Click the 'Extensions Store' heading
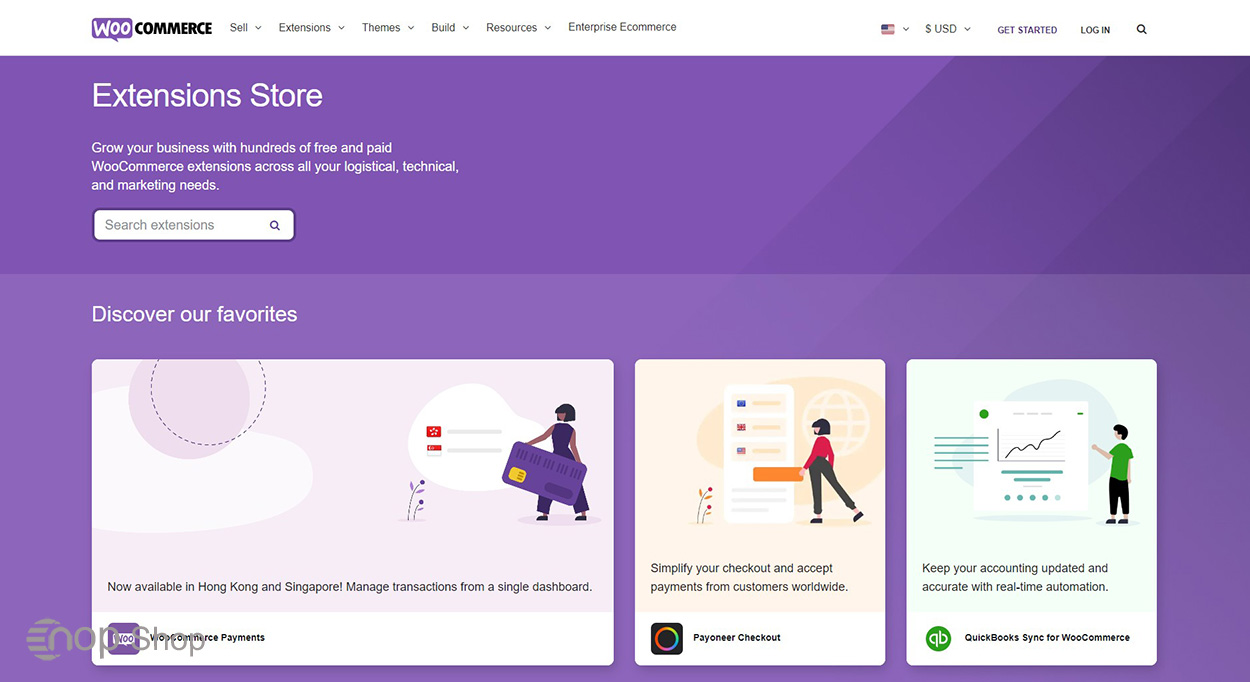1250x682 pixels. point(207,96)
